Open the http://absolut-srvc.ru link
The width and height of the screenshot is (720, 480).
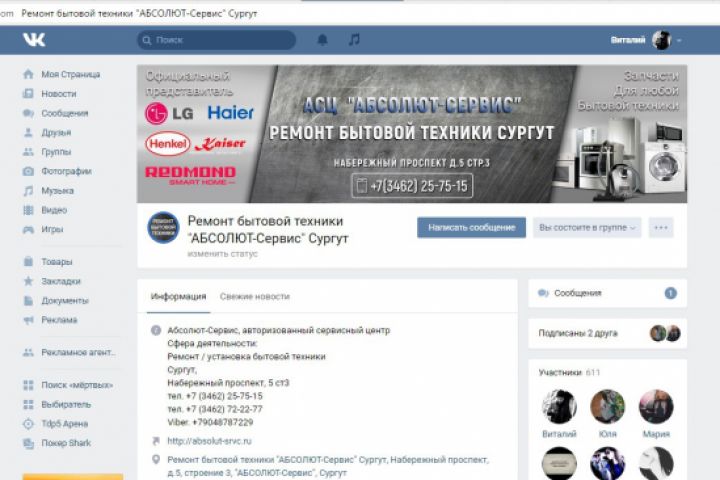[x=209, y=441]
